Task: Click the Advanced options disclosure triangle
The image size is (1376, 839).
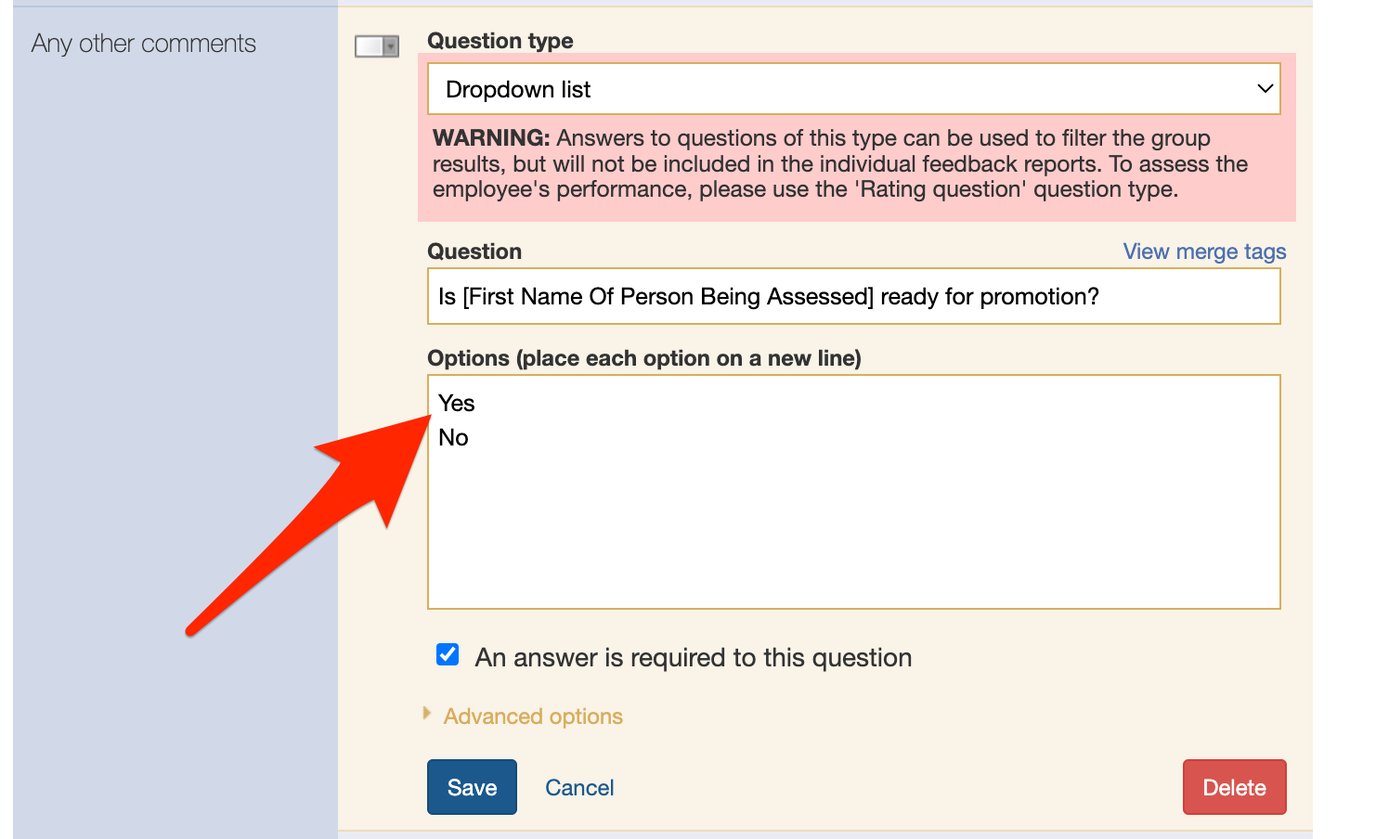Action: [x=427, y=714]
